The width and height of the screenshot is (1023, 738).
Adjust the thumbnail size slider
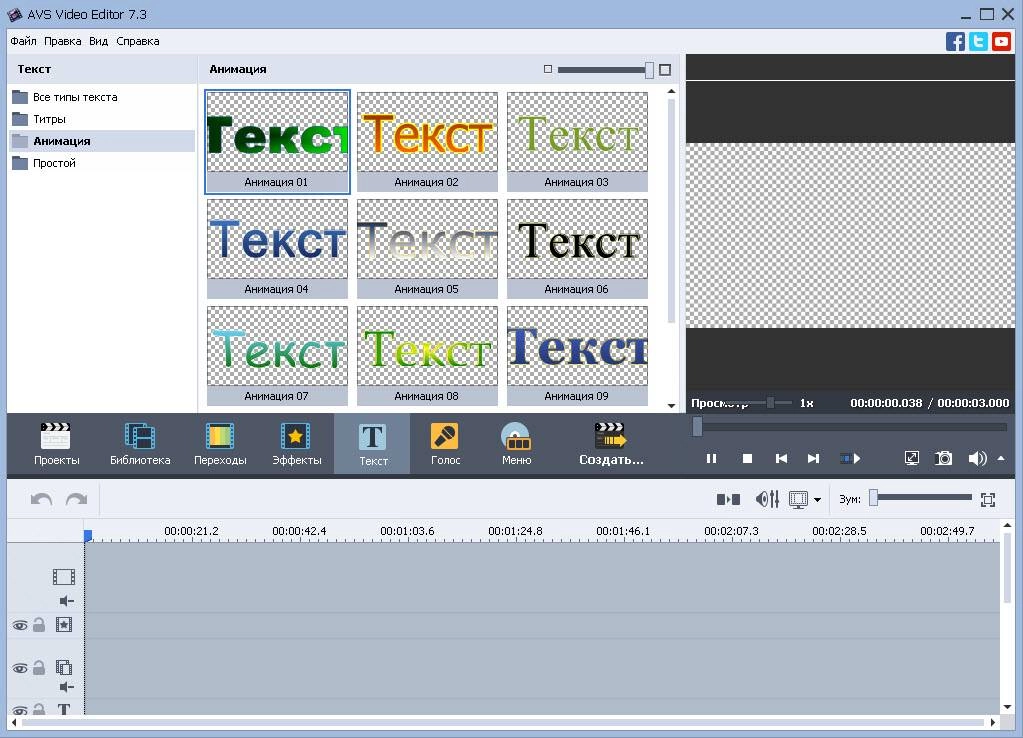click(649, 70)
